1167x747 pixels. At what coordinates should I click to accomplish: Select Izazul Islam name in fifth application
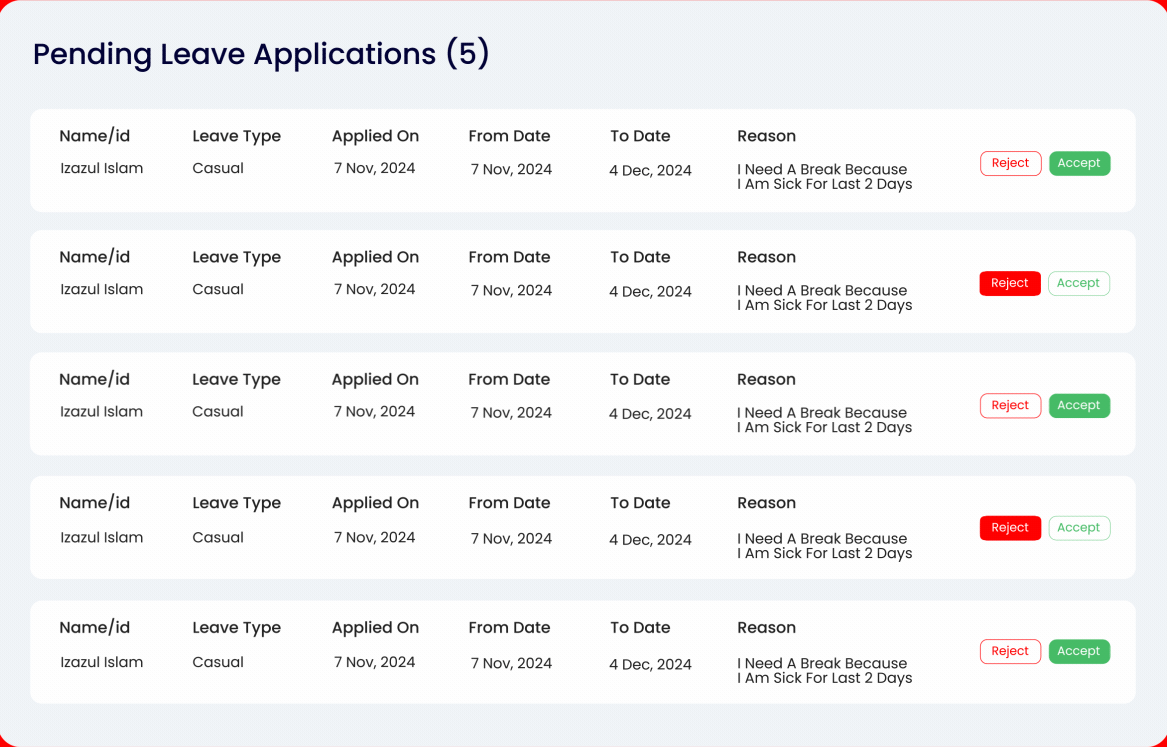point(101,662)
